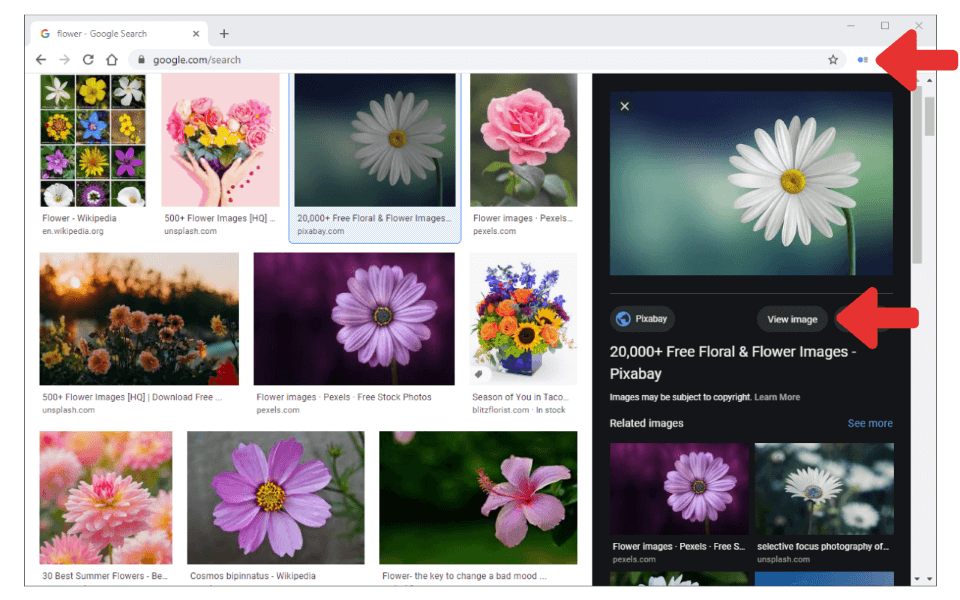Click '20,000+ Free Floral & Flower Images - Pixabay' title
Screen dimensions: 960x600
click(x=733, y=362)
